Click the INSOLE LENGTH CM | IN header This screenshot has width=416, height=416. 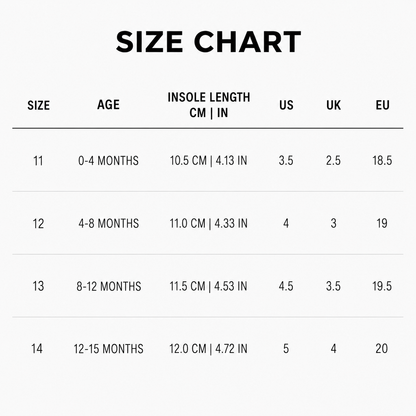point(209,105)
